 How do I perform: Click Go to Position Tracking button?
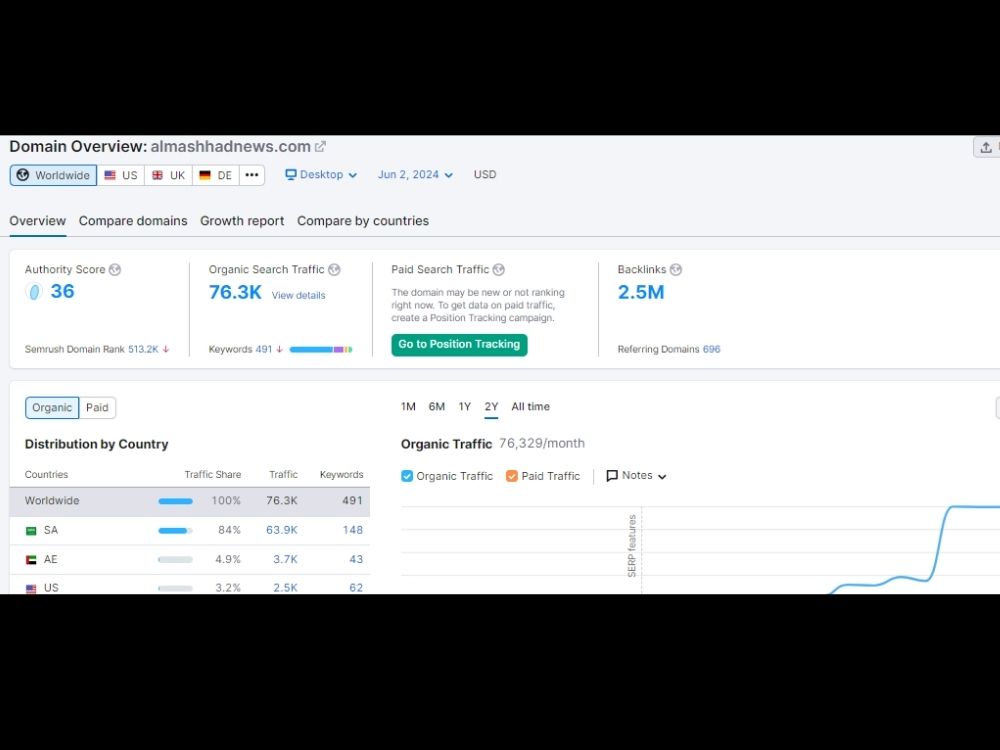tap(459, 344)
